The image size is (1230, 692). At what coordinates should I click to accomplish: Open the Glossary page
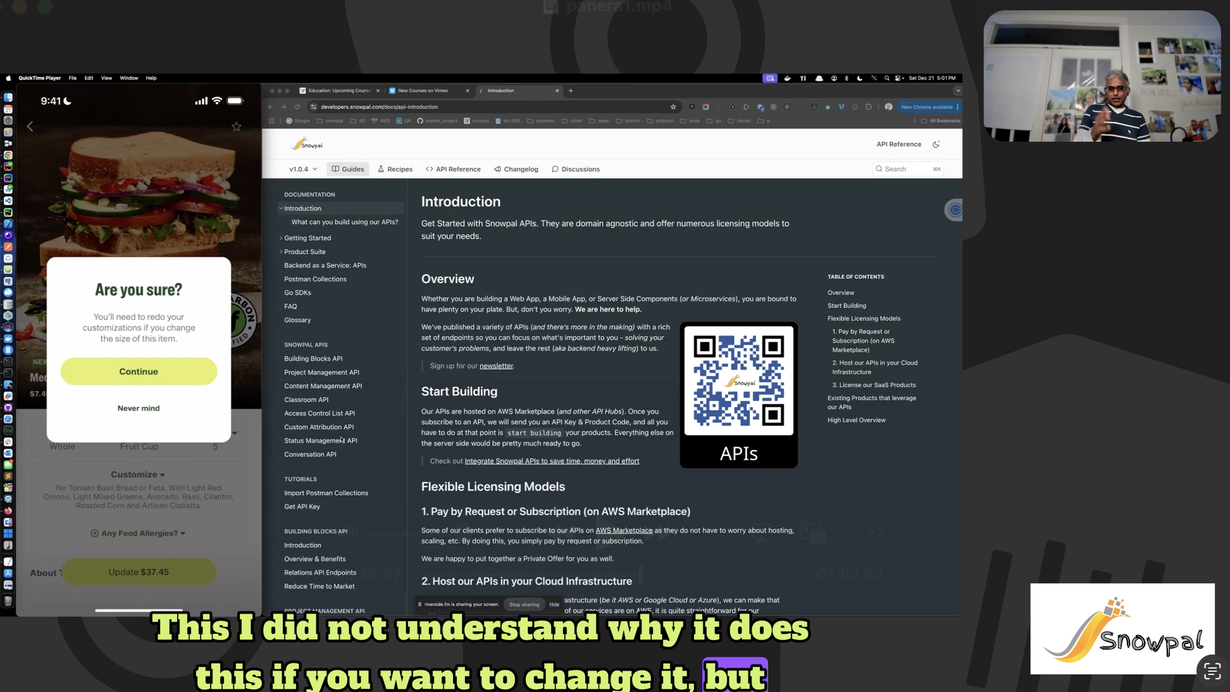click(x=297, y=320)
